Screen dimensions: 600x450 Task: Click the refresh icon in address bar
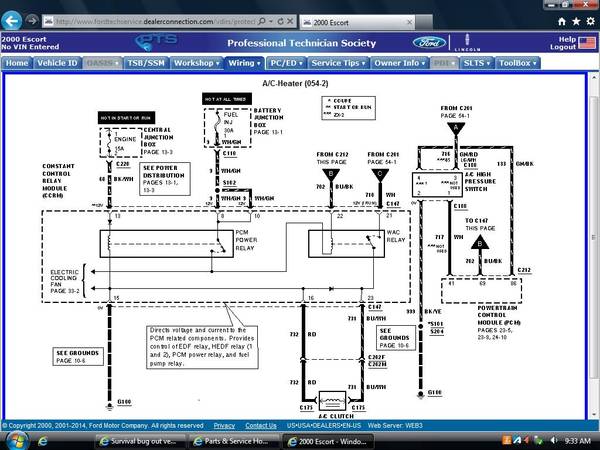point(280,21)
